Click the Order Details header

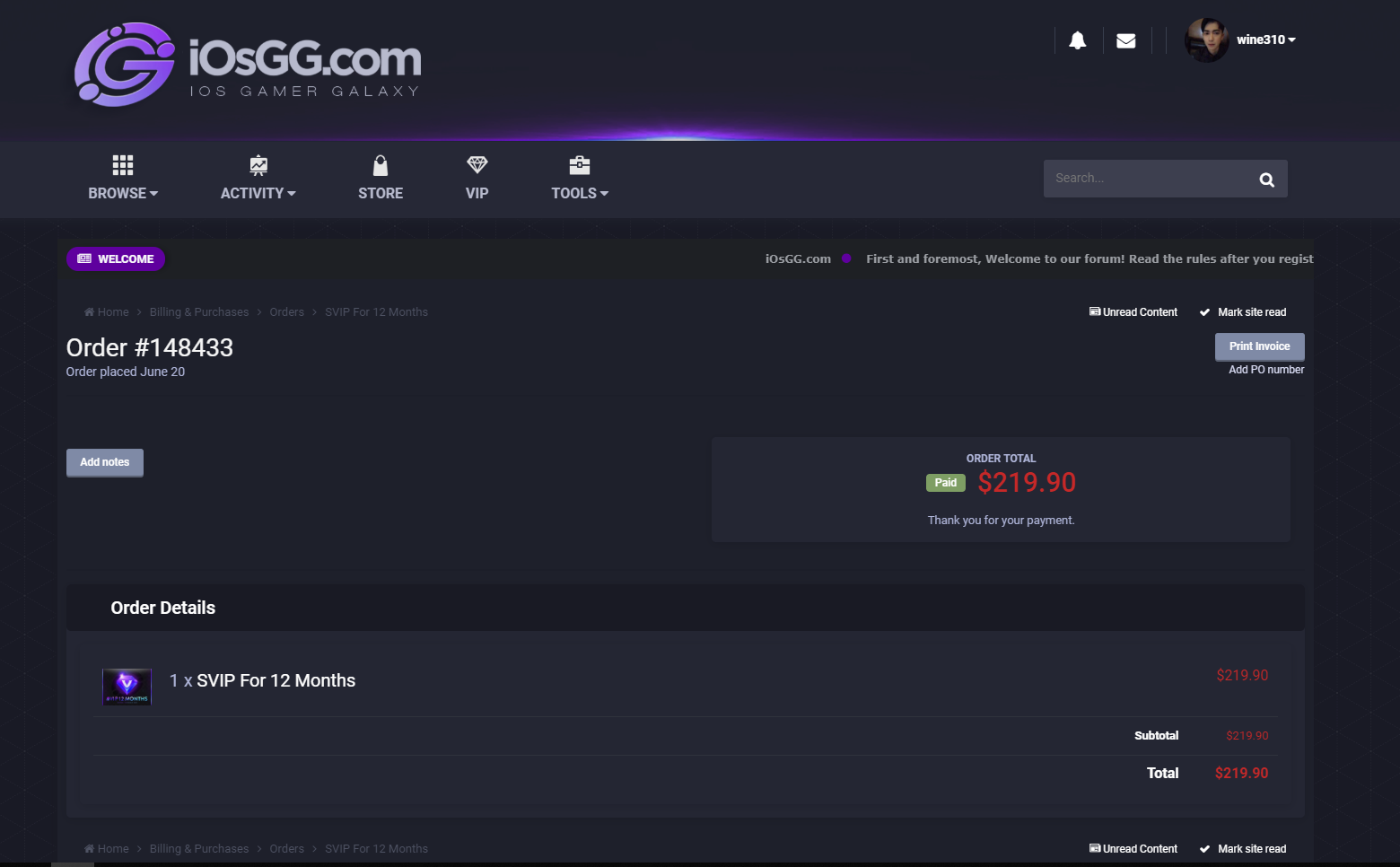(163, 608)
